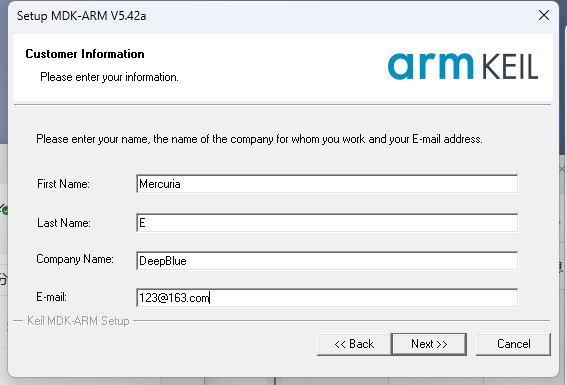567x385 pixels.
Task: Click the Last Name: label
Action: click(x=64, y=223)
